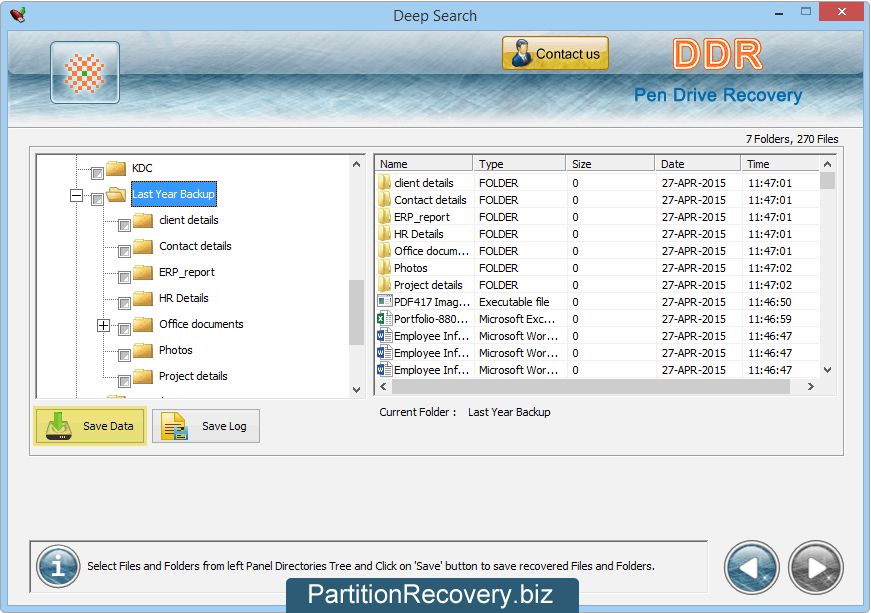This screenshot has height=613, width=871.
Task: Select client details folder in tree
Action: 188,220
